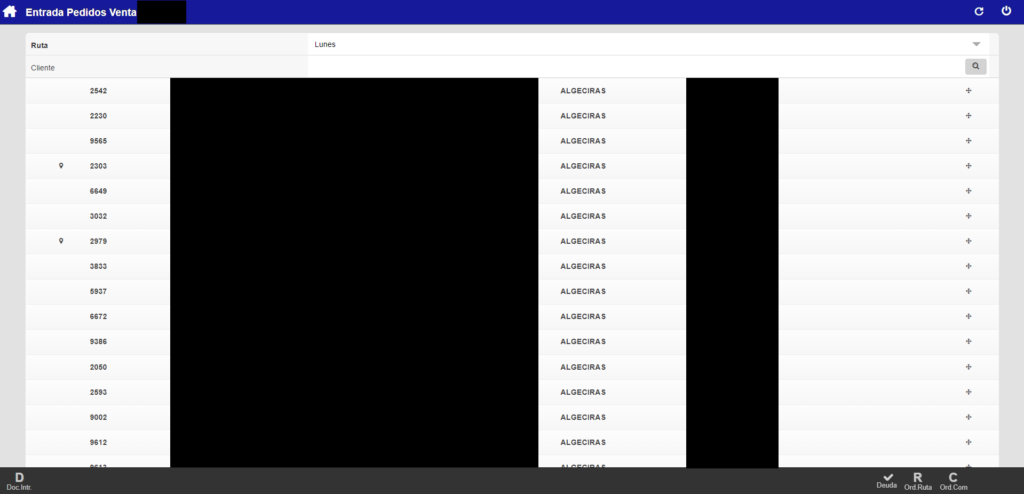Click the power logout icon
This screenshot has width=1024, height=494.
click(x=1006, y=11)
